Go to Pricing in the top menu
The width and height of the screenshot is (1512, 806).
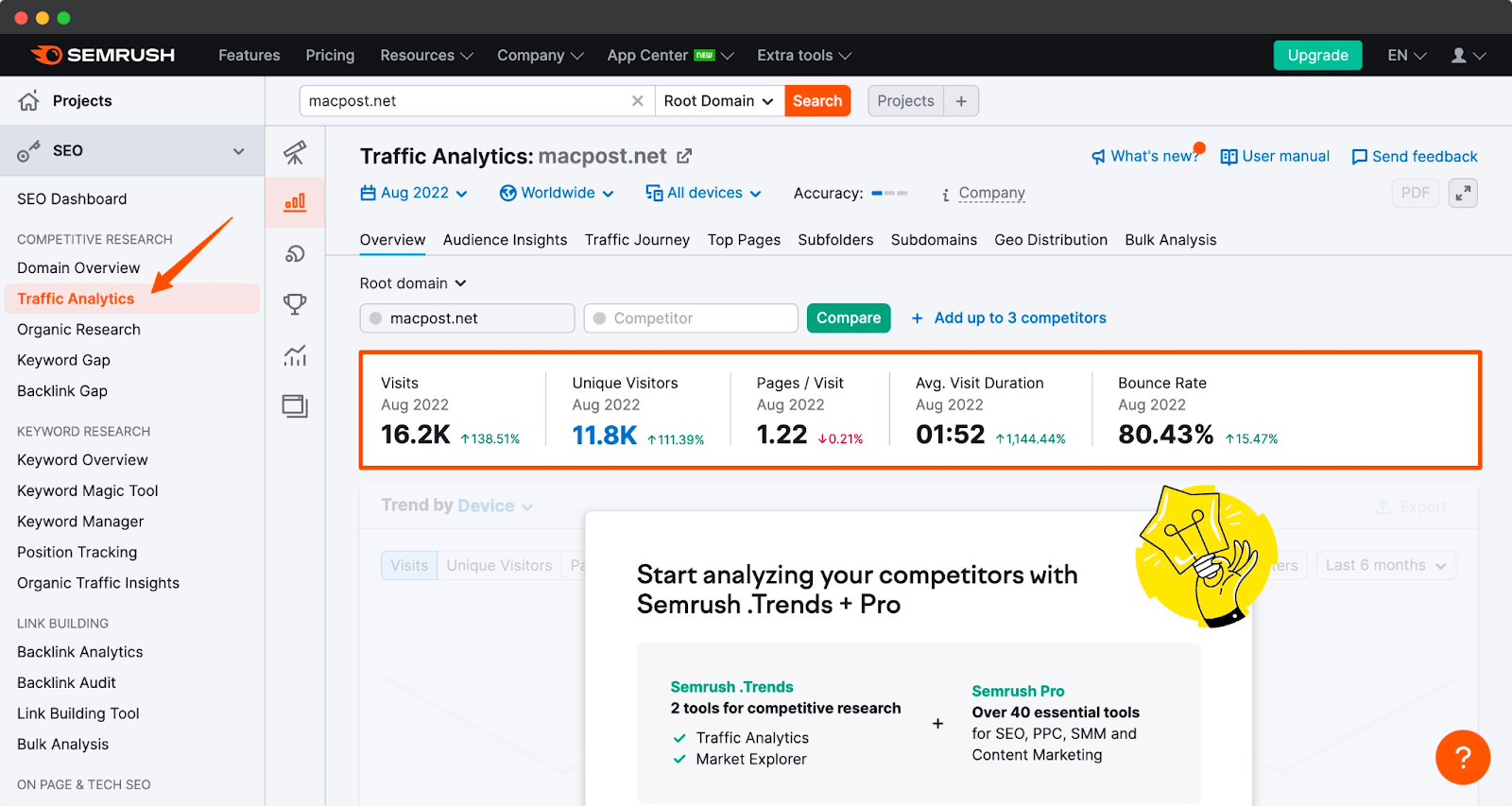point(330,55)
